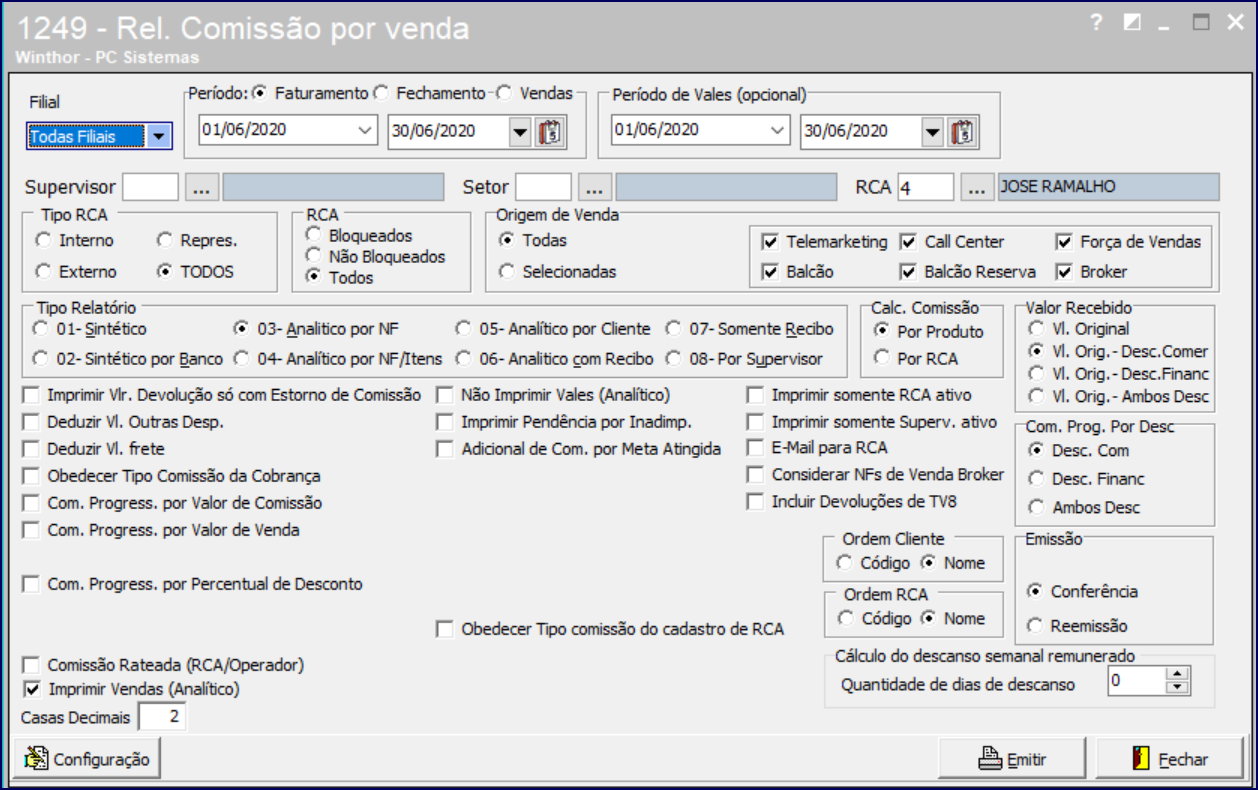
Task: Enable Deduzir Vl. Outras Desp. checkbox
Action: [31, 422]
